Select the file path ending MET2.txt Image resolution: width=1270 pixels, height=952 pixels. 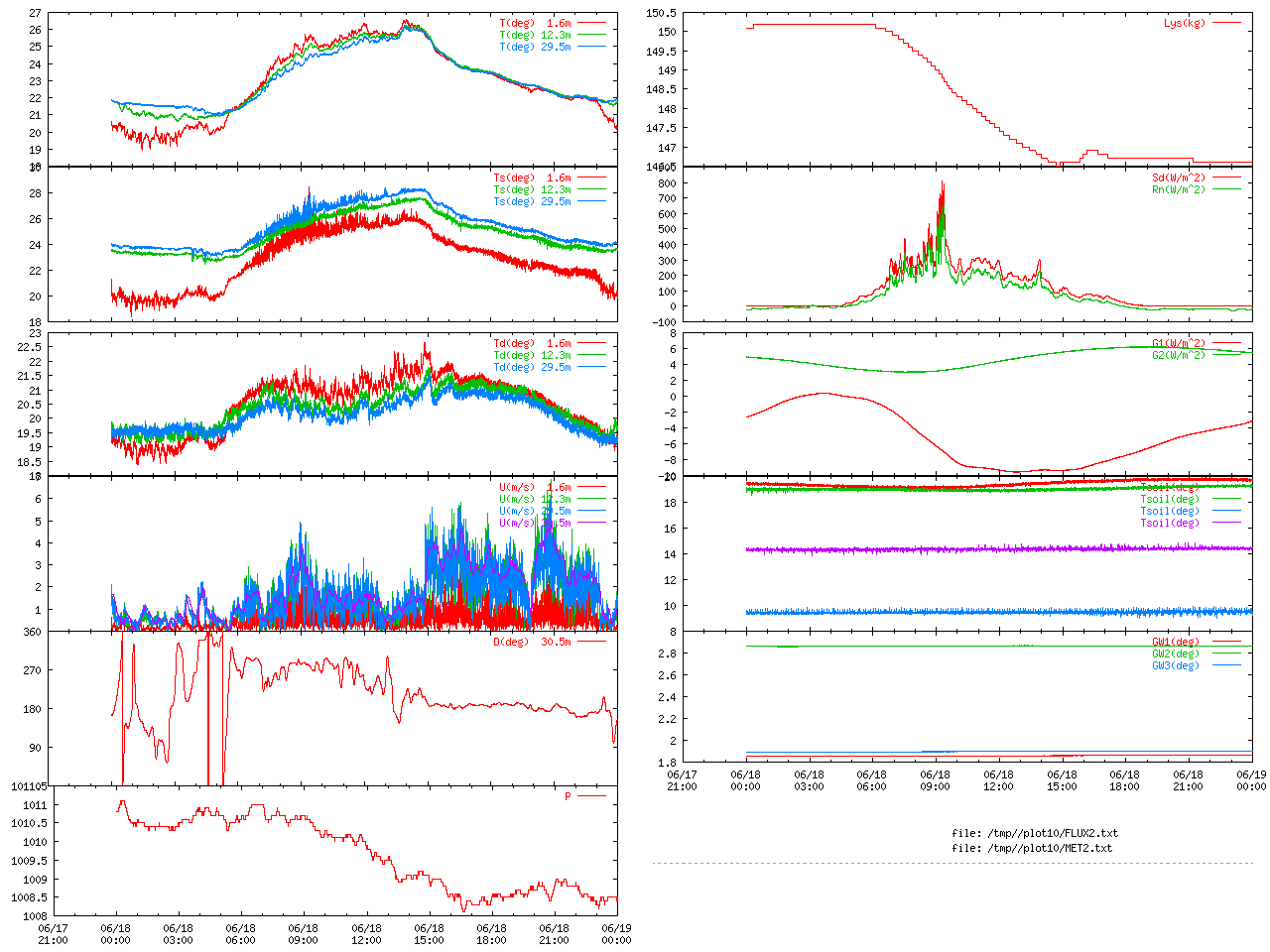click(1050, 849)
